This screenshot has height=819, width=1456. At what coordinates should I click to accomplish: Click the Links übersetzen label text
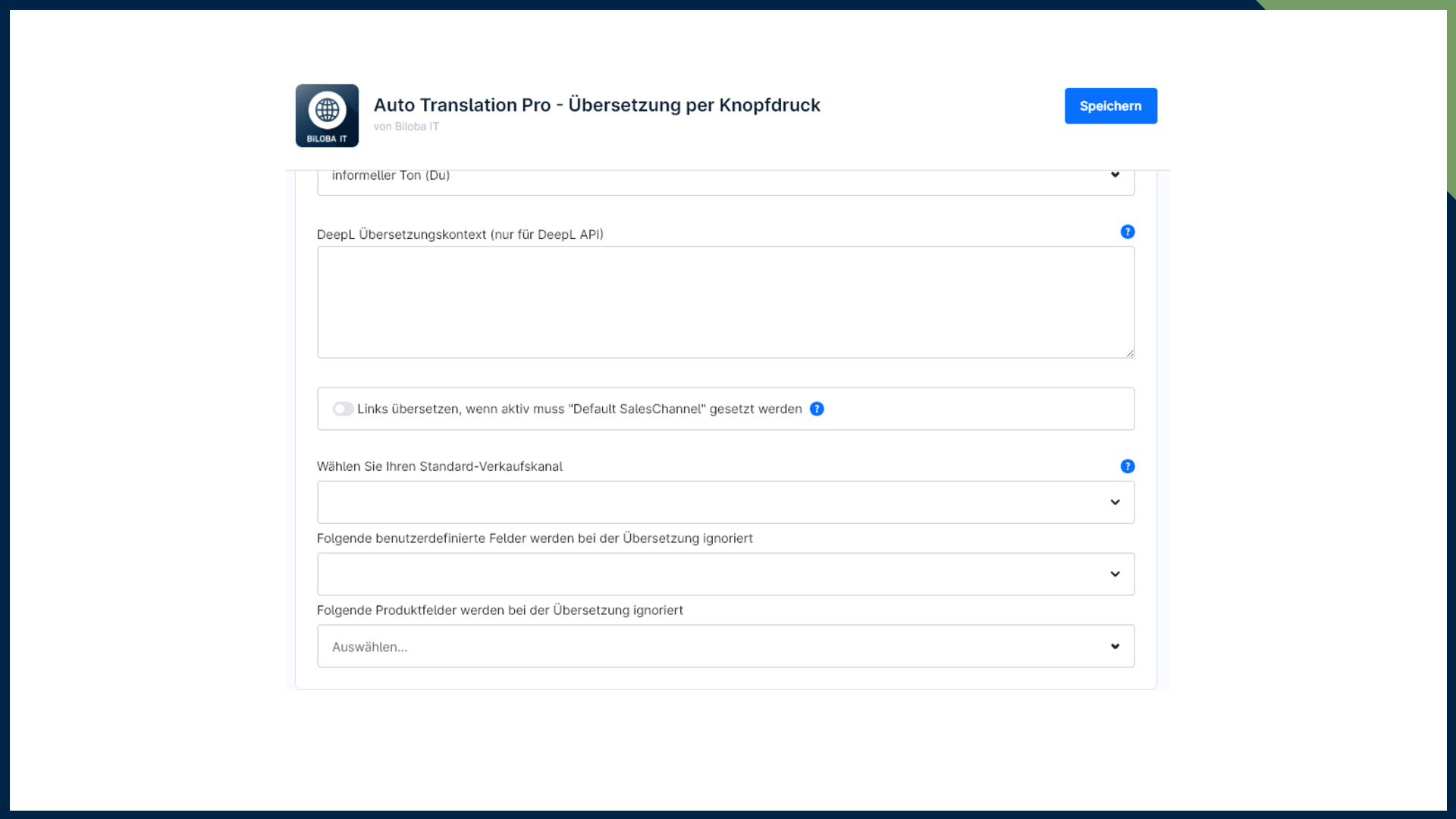pyautogui.click(x=579, y=409)
